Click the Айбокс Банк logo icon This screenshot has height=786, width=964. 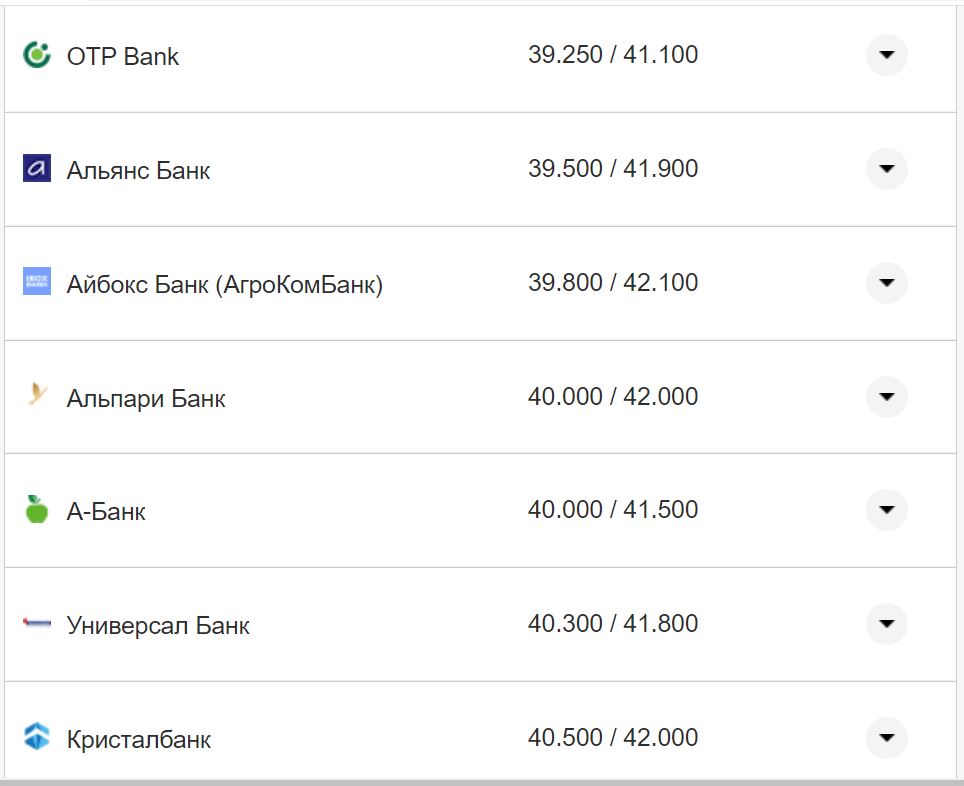(37, 282)
